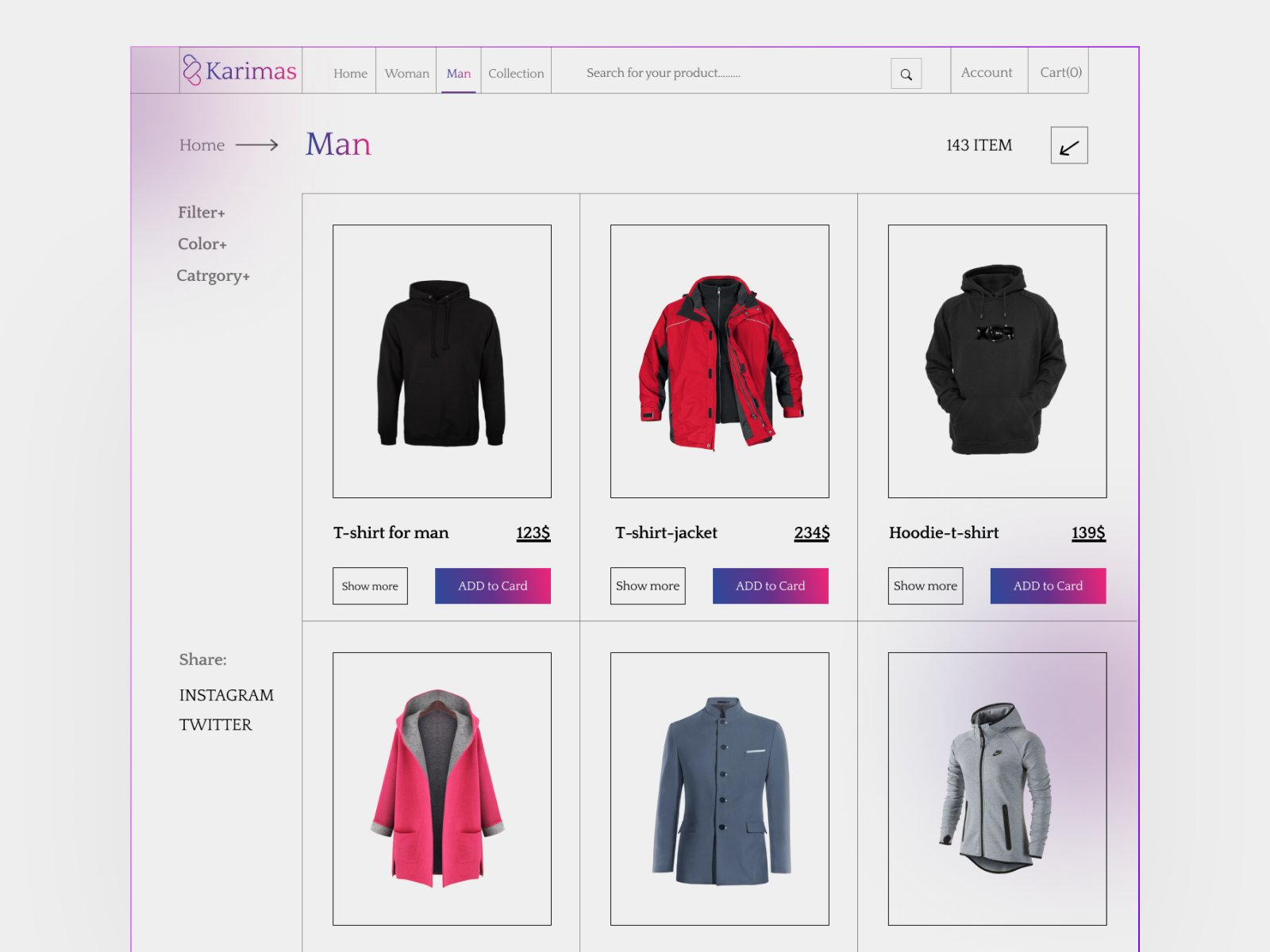Image resolution: width=1270 pixels, height=952 pixels.
Task: Open the Collection menu item
Action: point(516,72)
